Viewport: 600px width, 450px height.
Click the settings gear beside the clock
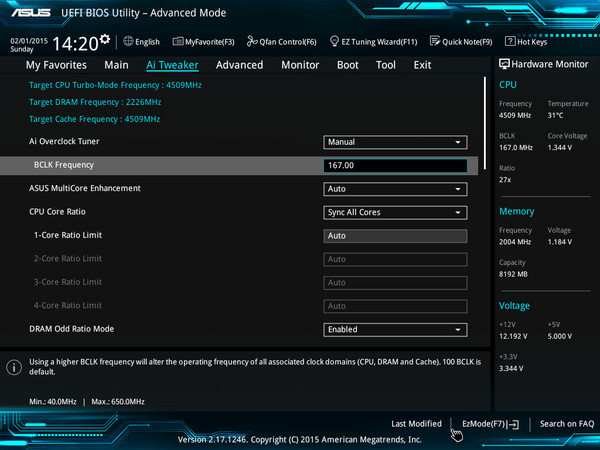(x=104, y=39)
